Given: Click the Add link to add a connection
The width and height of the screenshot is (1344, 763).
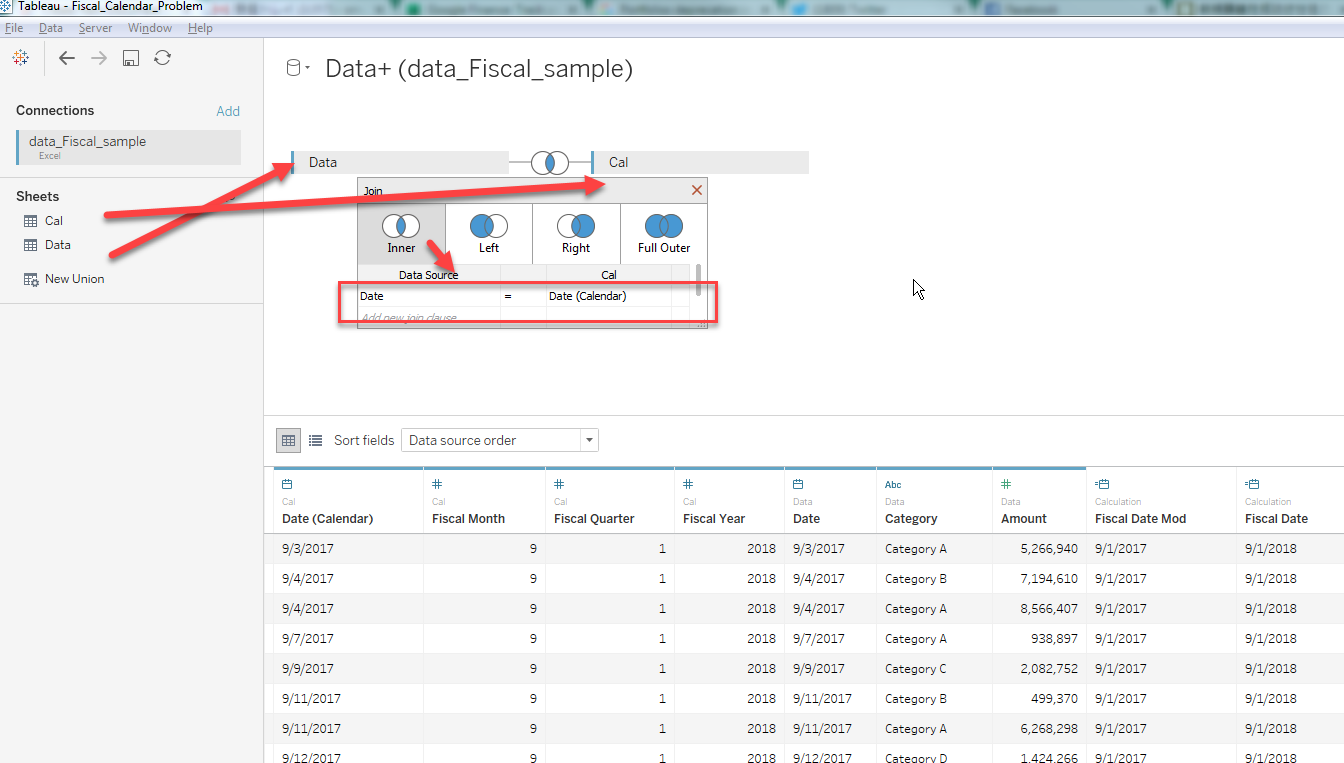Looking at the screenshot, I should (x=228, y=110).
